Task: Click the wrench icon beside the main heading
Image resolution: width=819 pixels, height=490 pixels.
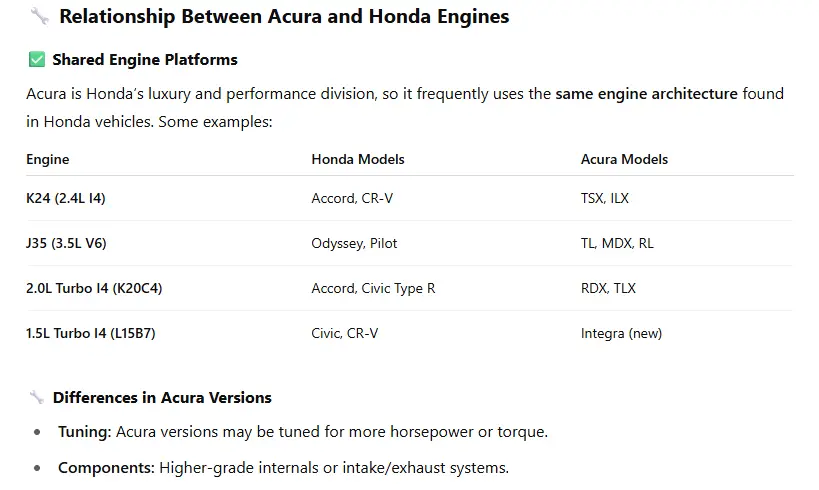Action: (x=39, y=17)
